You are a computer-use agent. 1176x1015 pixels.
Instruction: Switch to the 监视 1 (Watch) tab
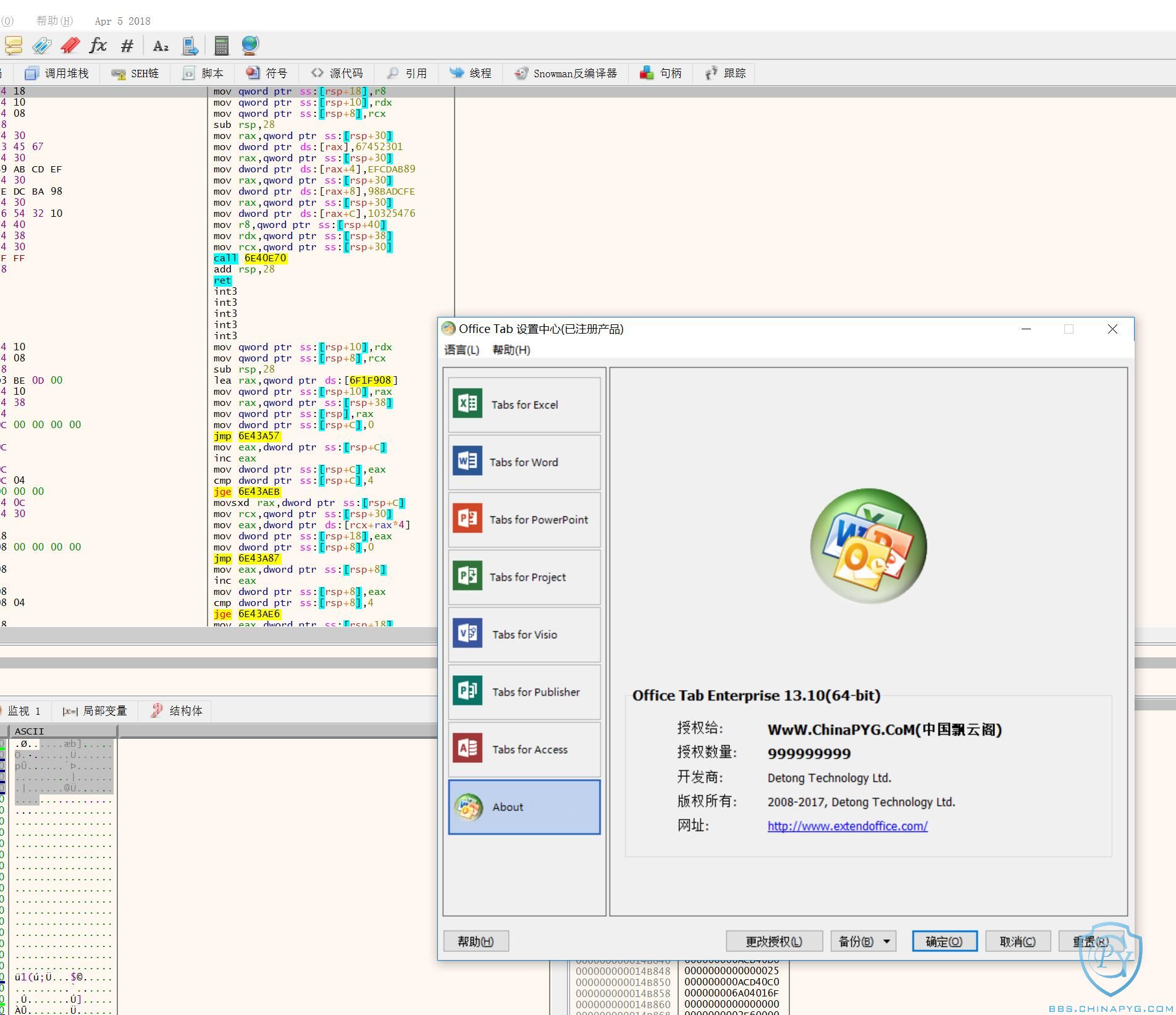23,711
